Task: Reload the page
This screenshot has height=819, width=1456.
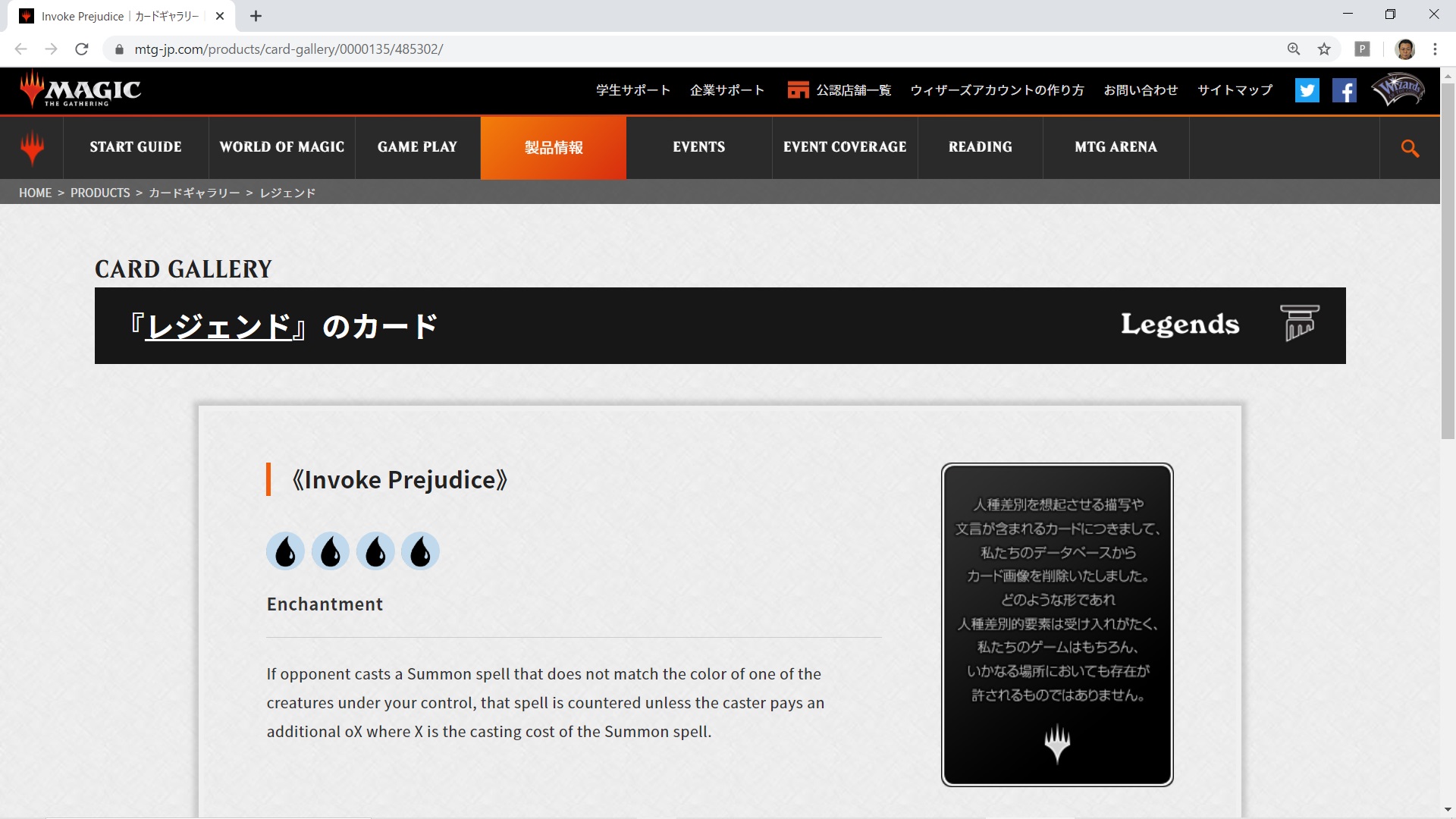Action: pyautogui.click(x=82, y=49)
